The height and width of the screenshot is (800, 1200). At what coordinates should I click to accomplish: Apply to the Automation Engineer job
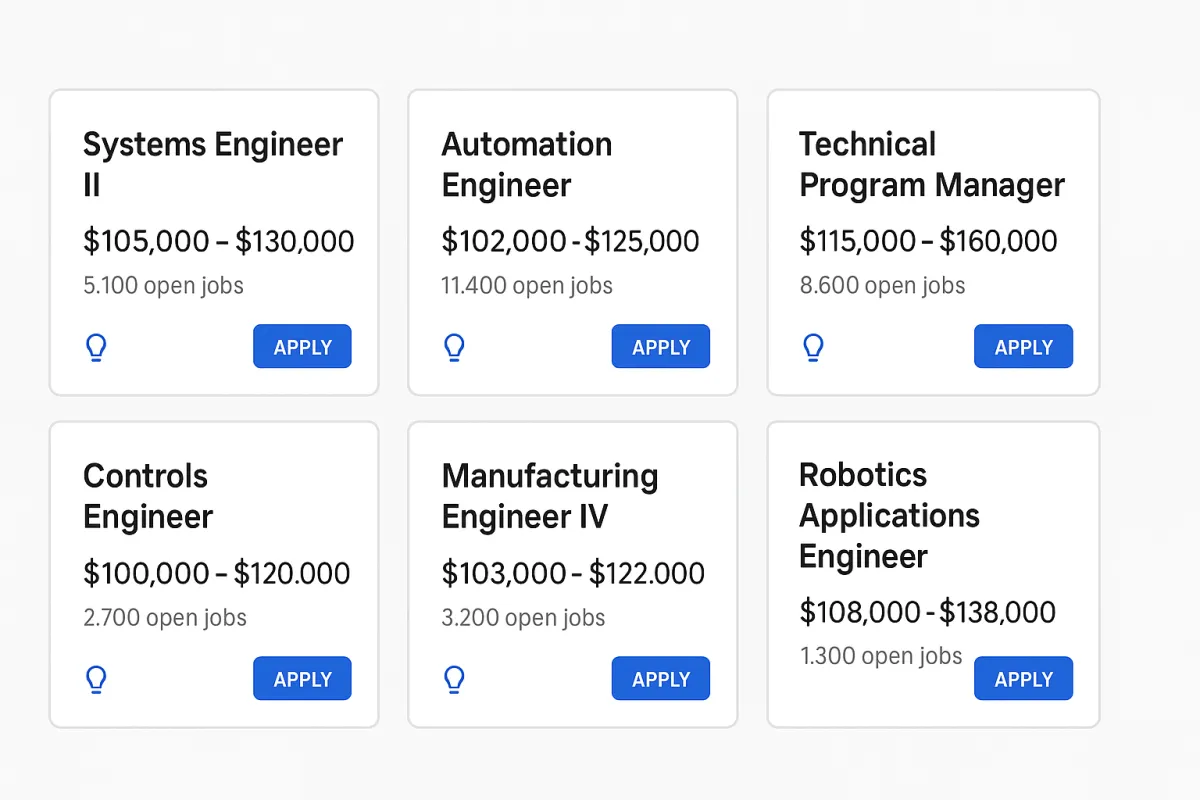click(x=661, y=346)
